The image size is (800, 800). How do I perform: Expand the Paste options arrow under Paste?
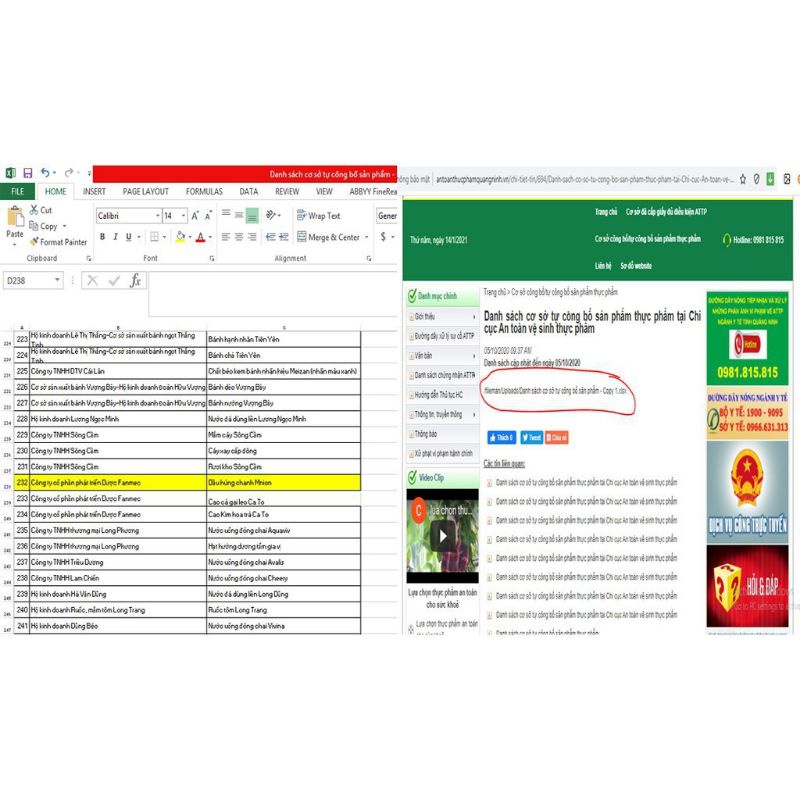[15, 245]
